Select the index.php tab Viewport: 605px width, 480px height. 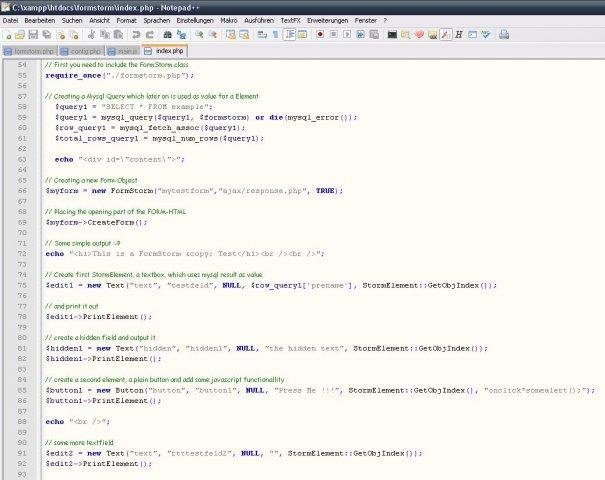(164, 49)
